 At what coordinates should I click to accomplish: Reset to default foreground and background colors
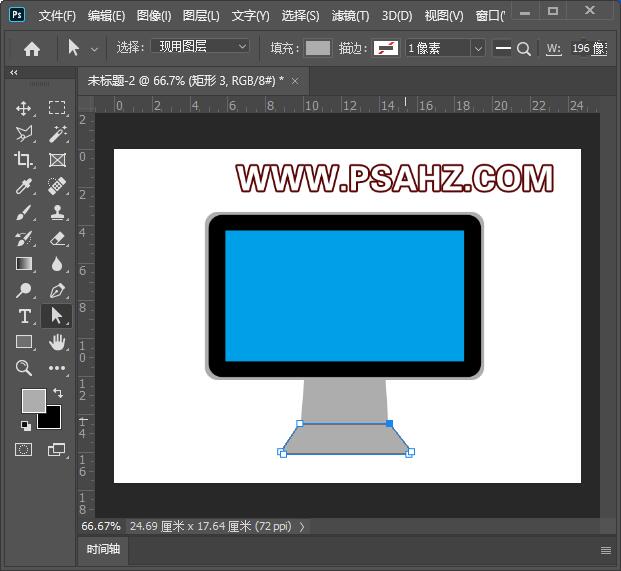pos(26,425)
